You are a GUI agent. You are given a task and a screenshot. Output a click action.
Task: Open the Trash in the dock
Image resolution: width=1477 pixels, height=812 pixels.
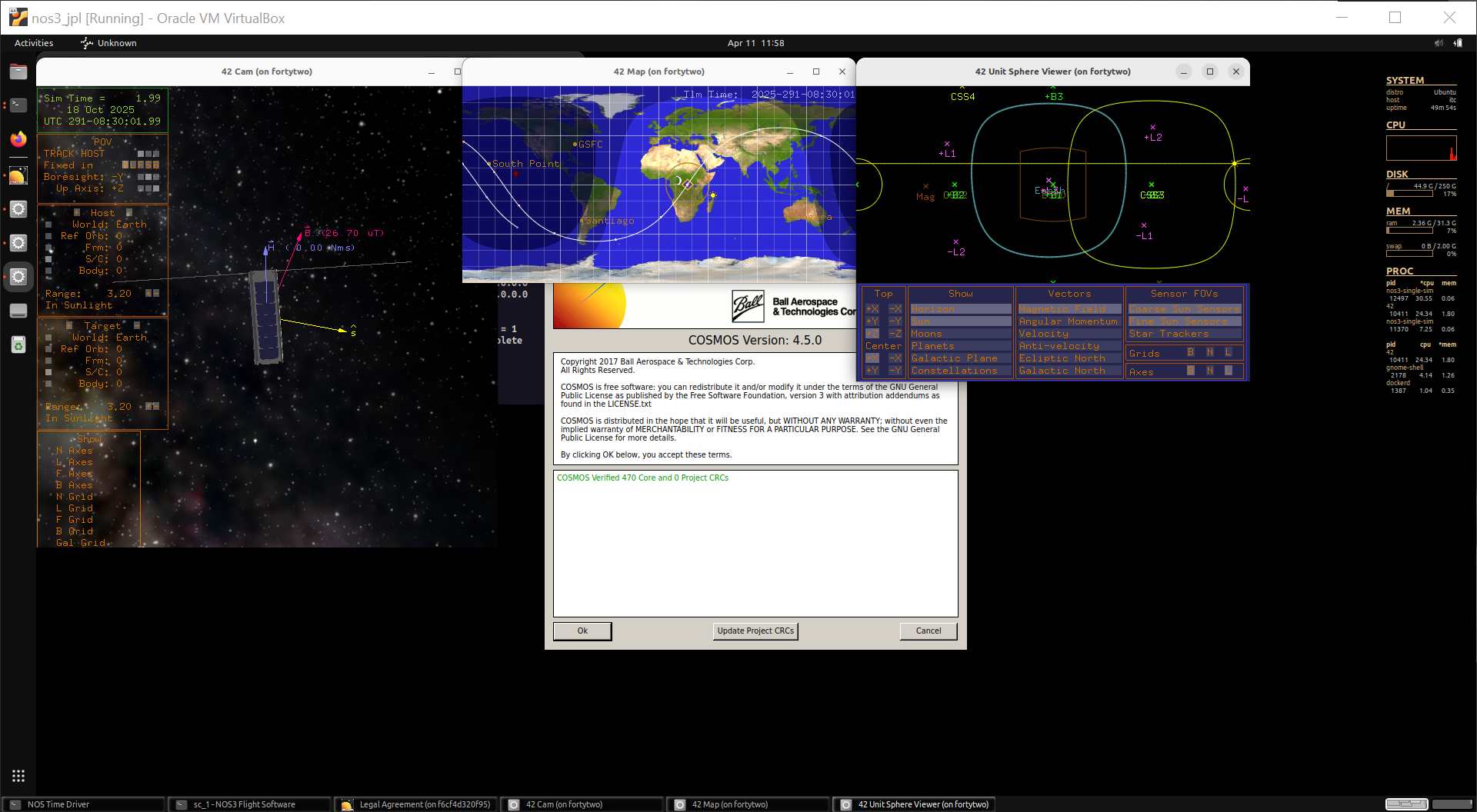[x=18, y=344]
